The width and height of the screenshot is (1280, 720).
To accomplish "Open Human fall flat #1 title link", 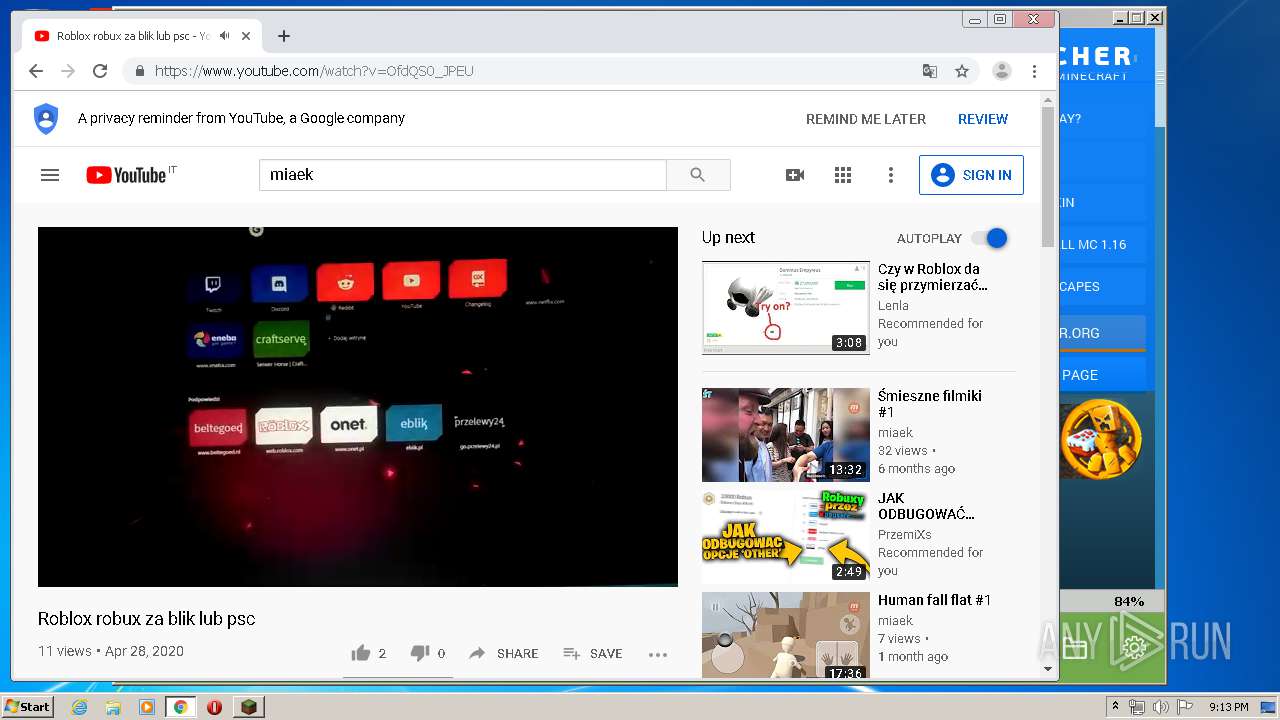I will click(934, 600).
